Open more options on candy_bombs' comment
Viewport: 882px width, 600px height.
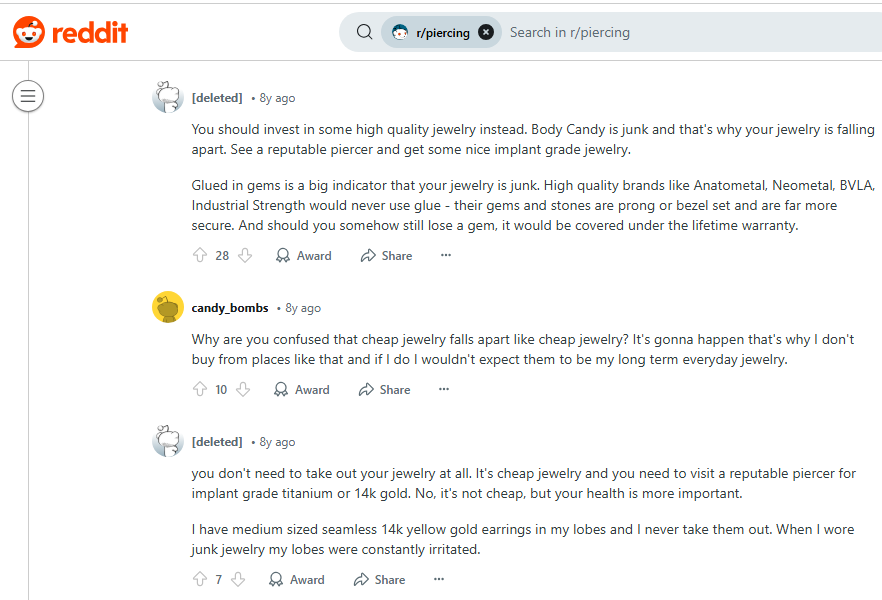tap(444, 389)
